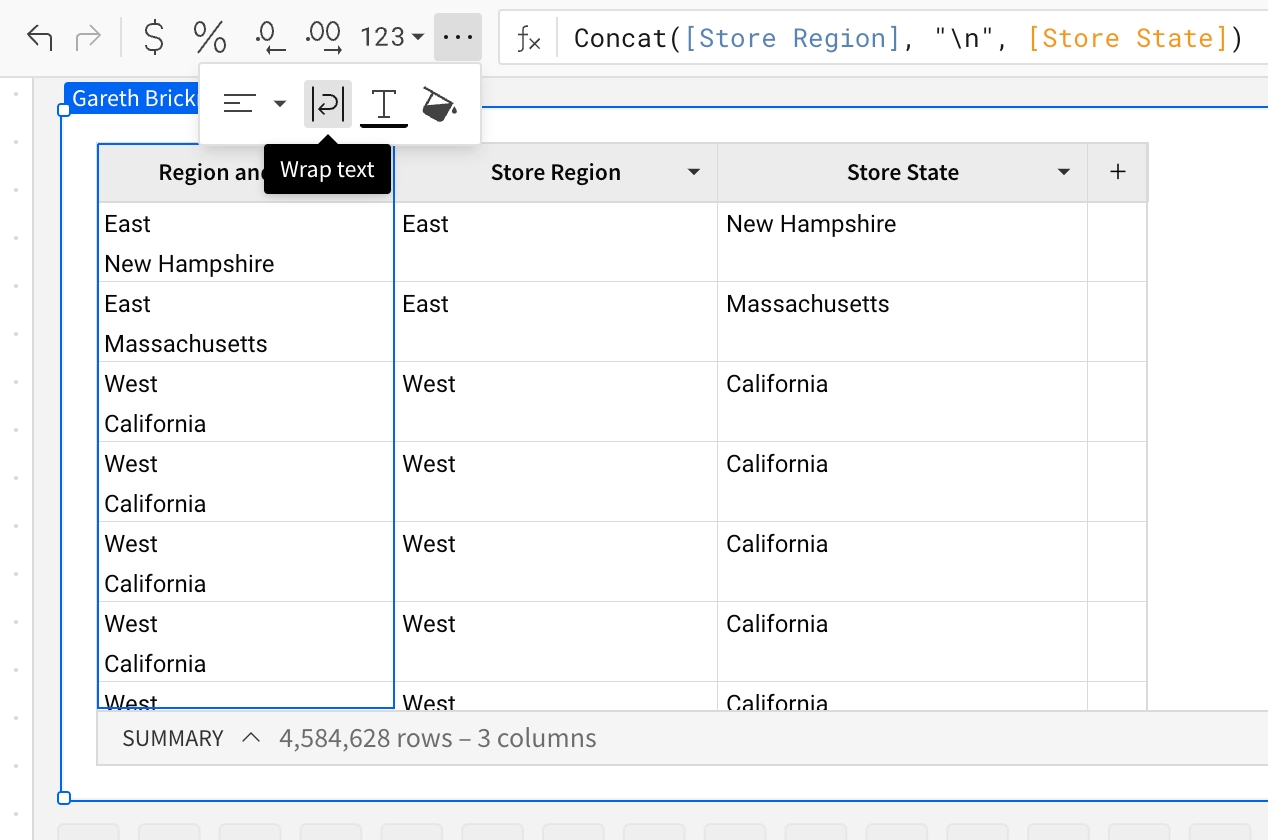This screenshot has width=1268, height=840.
Task: Open Store State column menu arrow
Action: tap(1064, 173)
